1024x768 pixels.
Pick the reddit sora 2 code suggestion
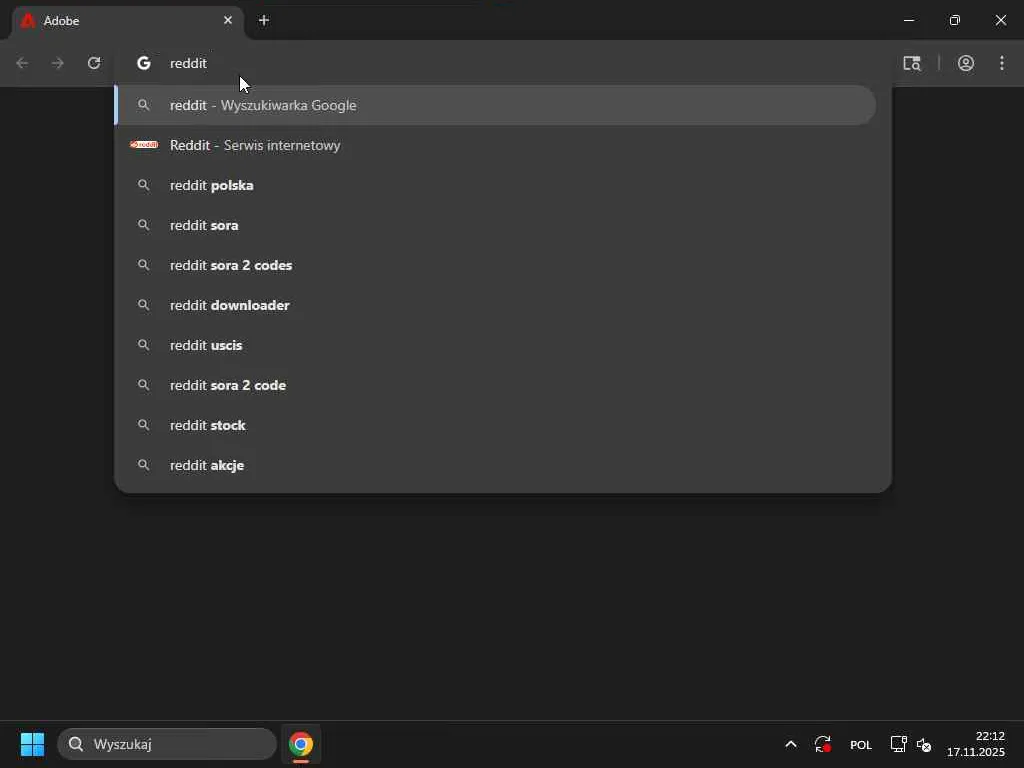495,385
